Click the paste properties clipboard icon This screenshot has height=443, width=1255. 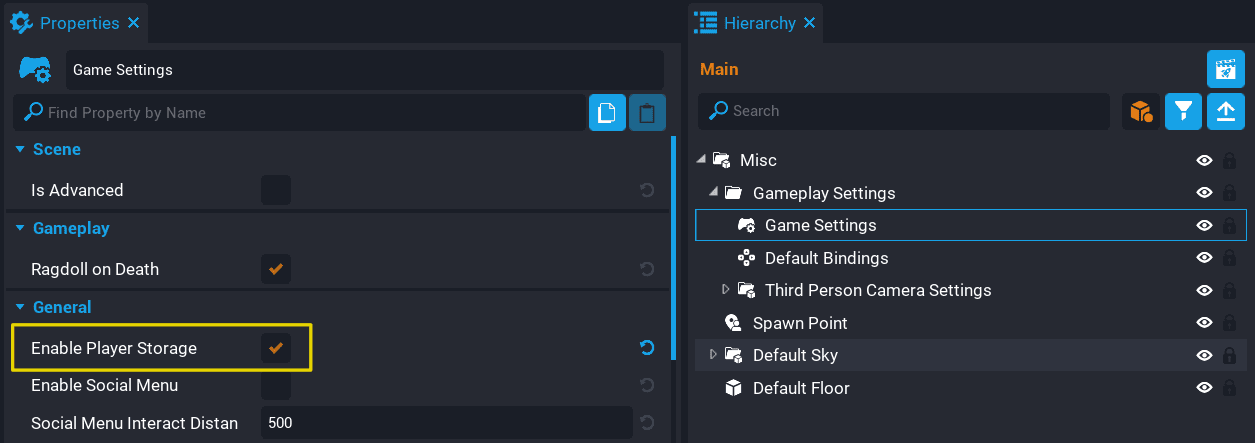point(647,113)
